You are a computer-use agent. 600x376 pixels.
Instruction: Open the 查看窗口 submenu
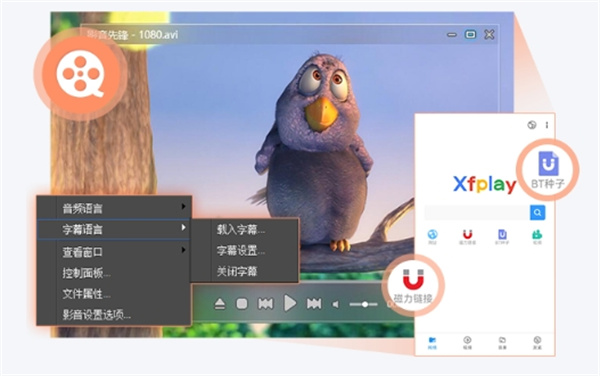tap(114, 252)
